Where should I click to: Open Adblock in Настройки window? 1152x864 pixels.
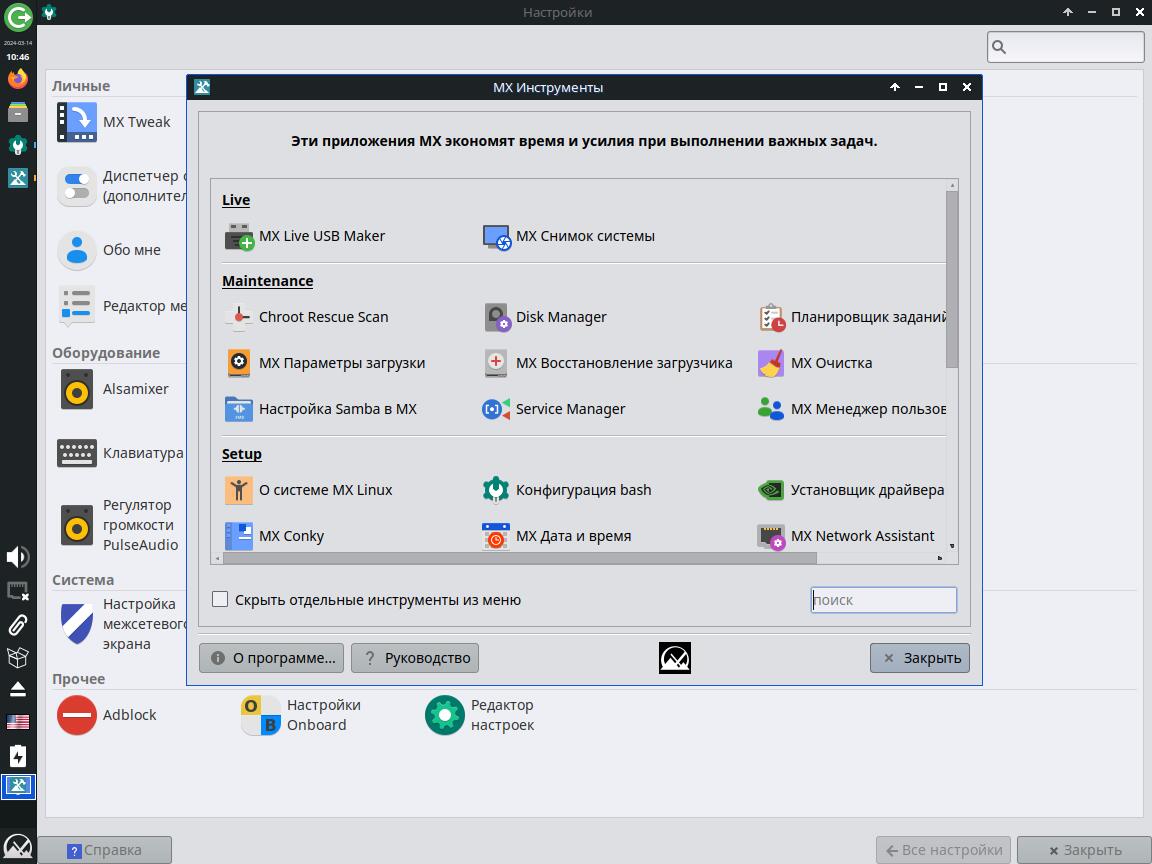click(x=107, y=715)
